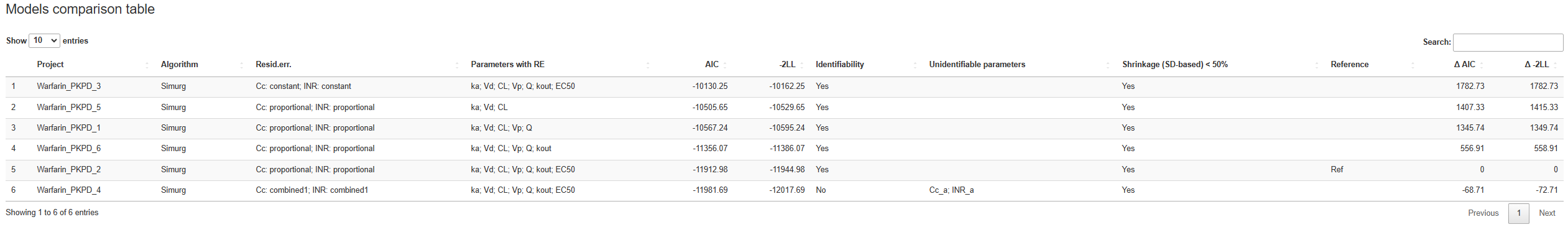Sort by Identifiability column arrows
1568x227 pixels.
[915, 65]
